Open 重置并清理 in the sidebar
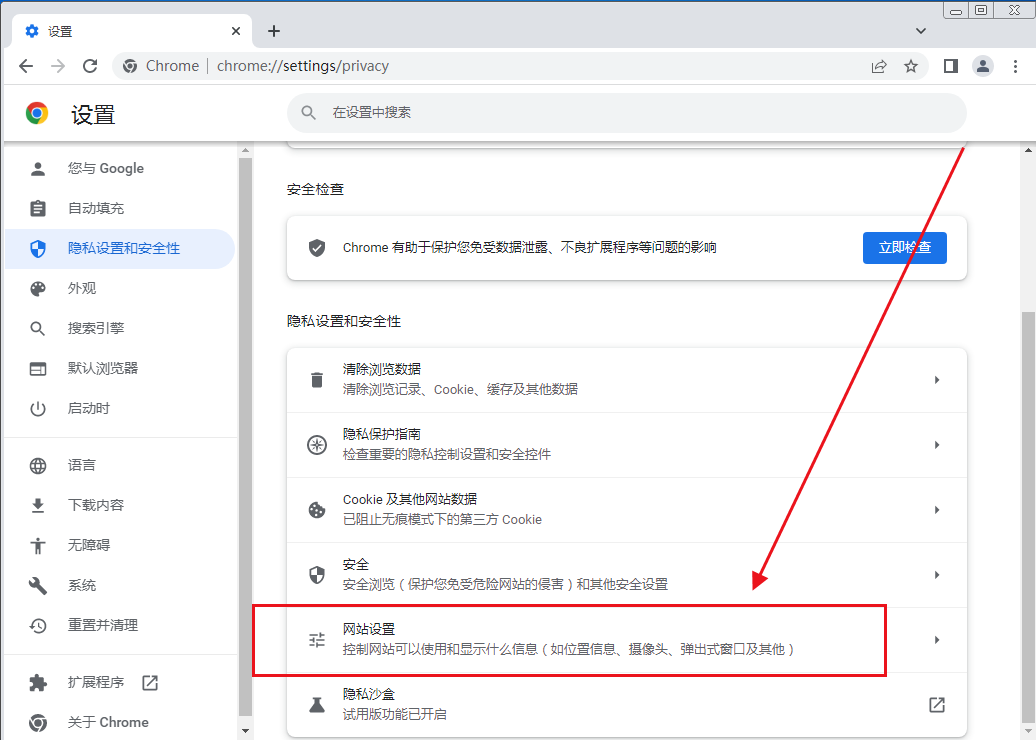The height and width of the screenshot is (740, 1036). 119,625
